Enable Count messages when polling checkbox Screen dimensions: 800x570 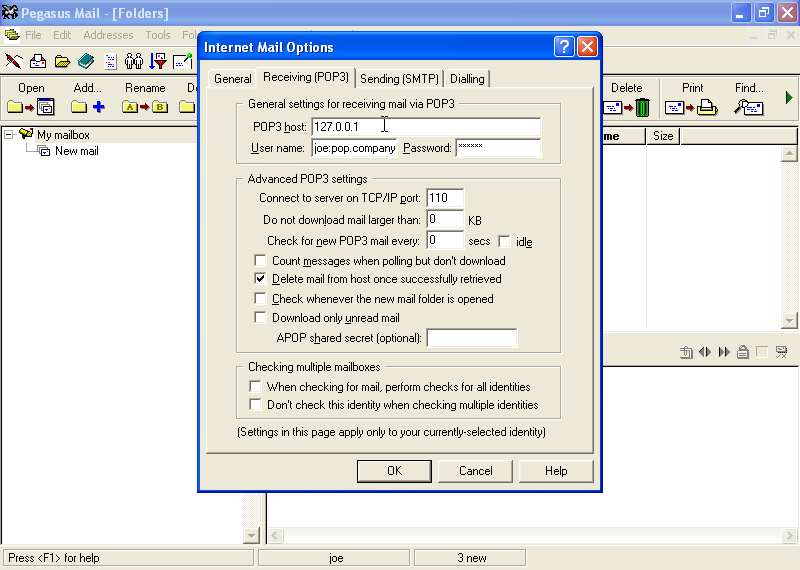[260, 261]
